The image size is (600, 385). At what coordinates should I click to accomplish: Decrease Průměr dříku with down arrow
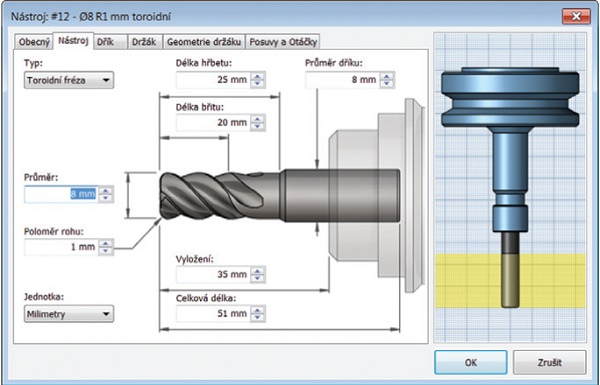tap(387, 83)
